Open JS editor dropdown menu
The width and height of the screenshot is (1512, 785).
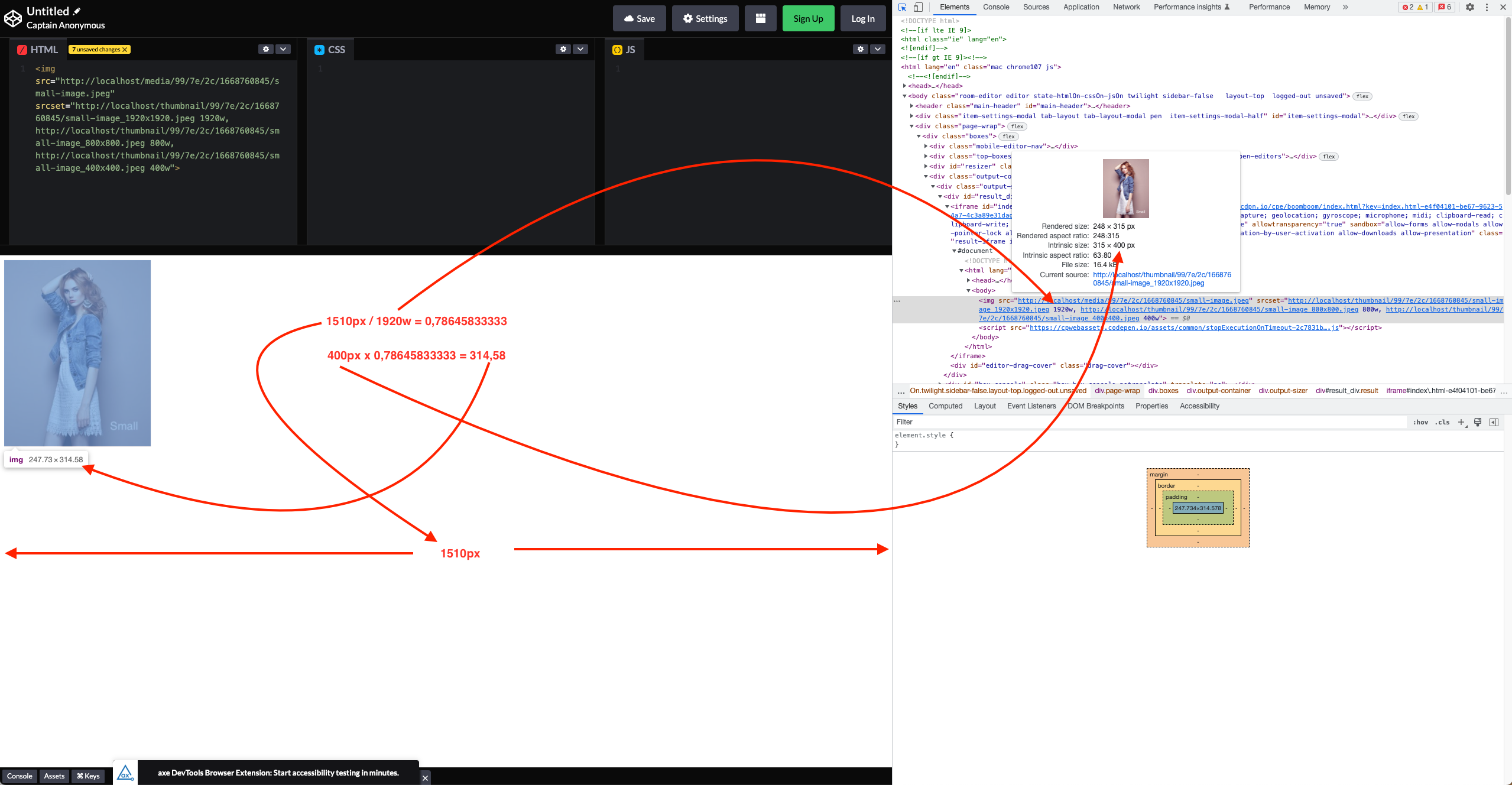pyautogui.click(x=878, y=49)
